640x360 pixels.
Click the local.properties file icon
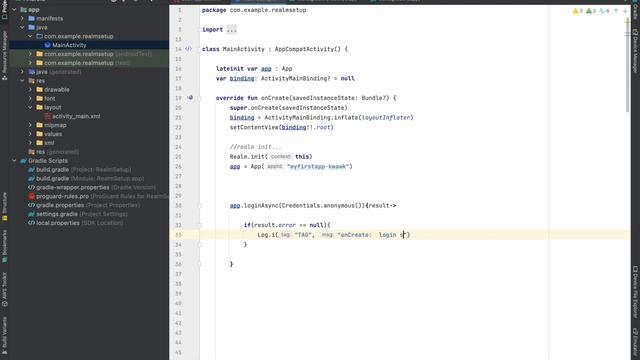click(x=31, y=223)
